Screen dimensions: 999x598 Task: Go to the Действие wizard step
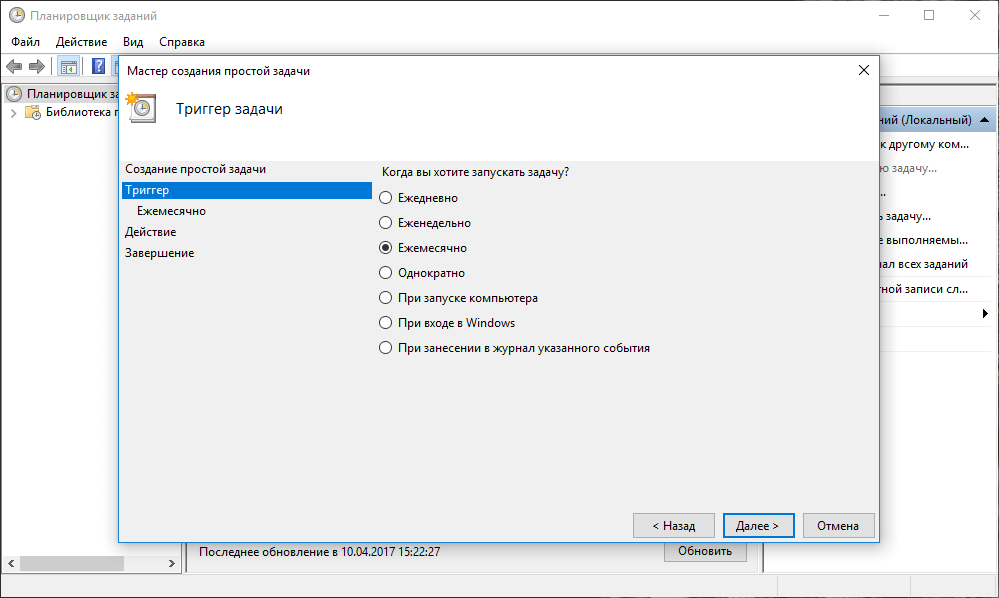coord(151,232)
